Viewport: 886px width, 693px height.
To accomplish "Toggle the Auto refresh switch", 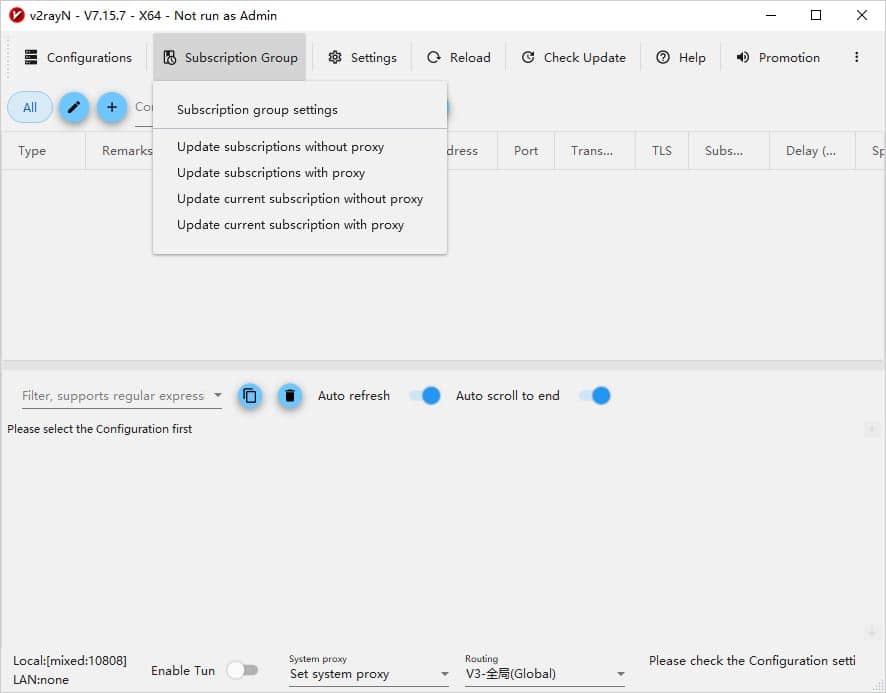I will coord(425,396).
